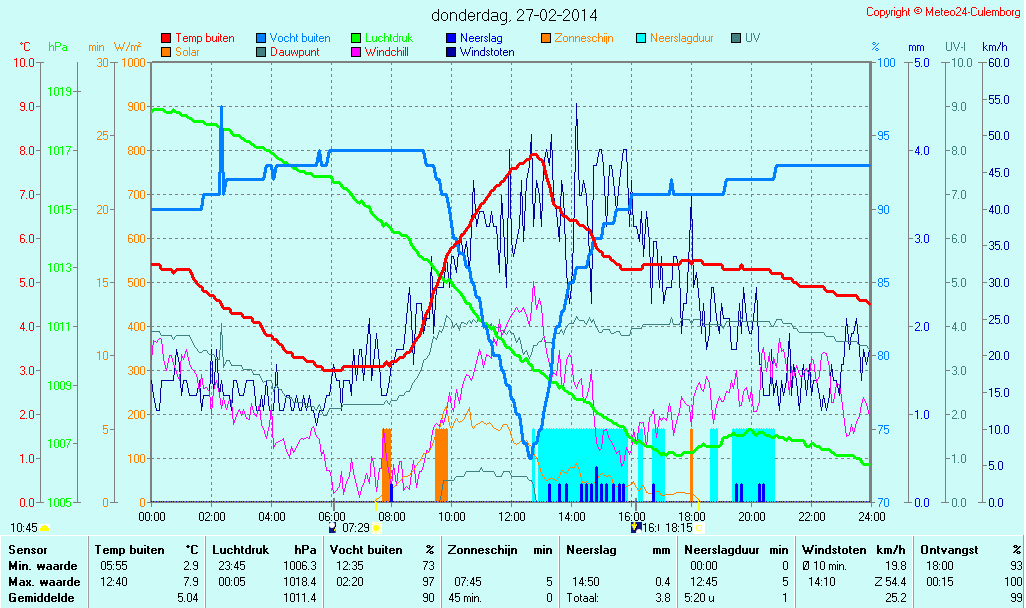Click the sun icon beside 10:45
Viewport: 1026px width, 608px height.
(45, 527)
